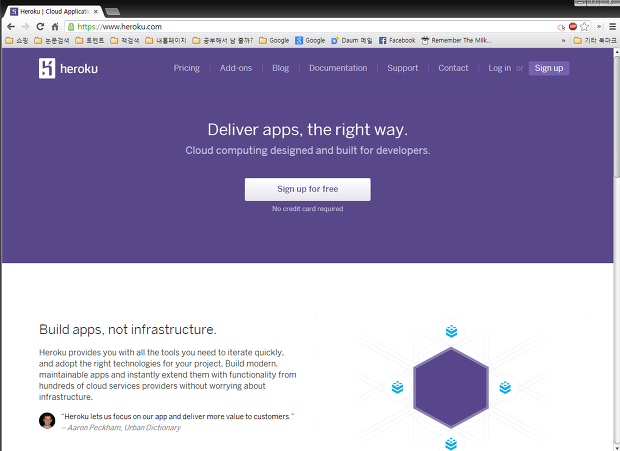Click 'No credit card required' text
620x451 pixels.
[x=308, y=208]
